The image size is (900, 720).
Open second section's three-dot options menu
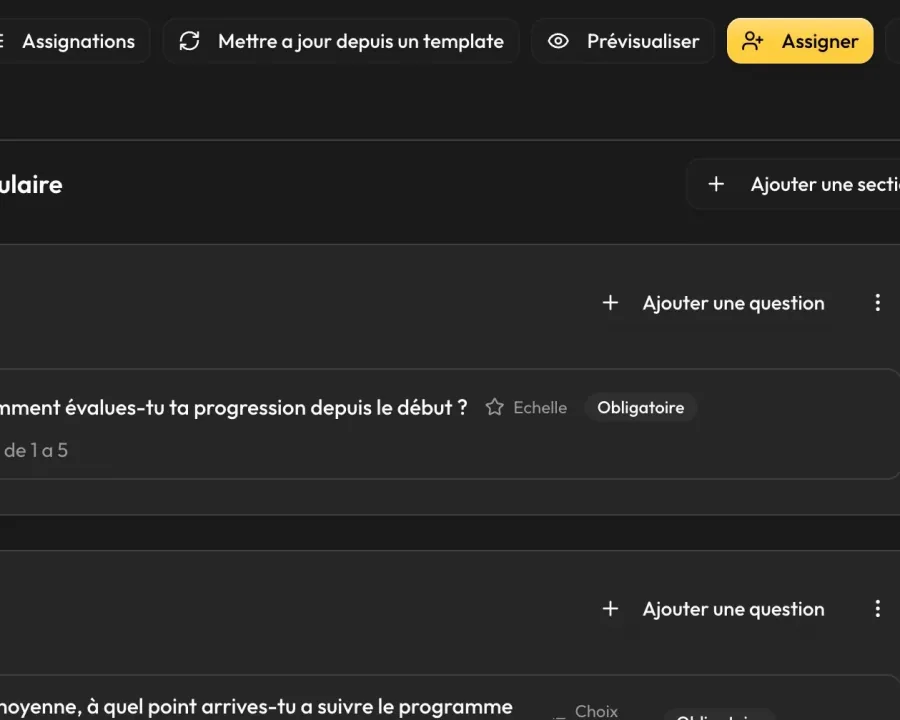878,609
